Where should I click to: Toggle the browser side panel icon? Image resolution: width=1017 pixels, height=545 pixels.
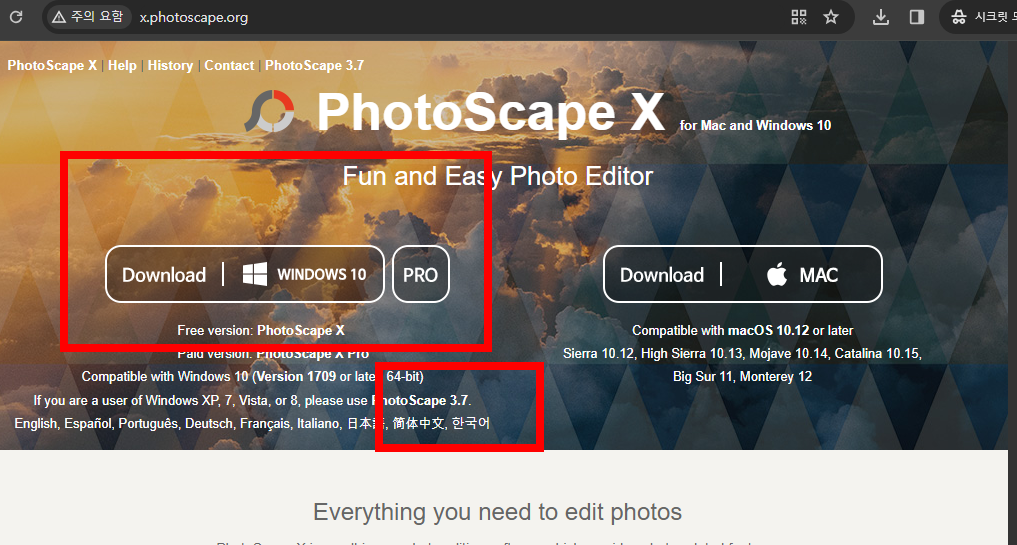(916, 18)
